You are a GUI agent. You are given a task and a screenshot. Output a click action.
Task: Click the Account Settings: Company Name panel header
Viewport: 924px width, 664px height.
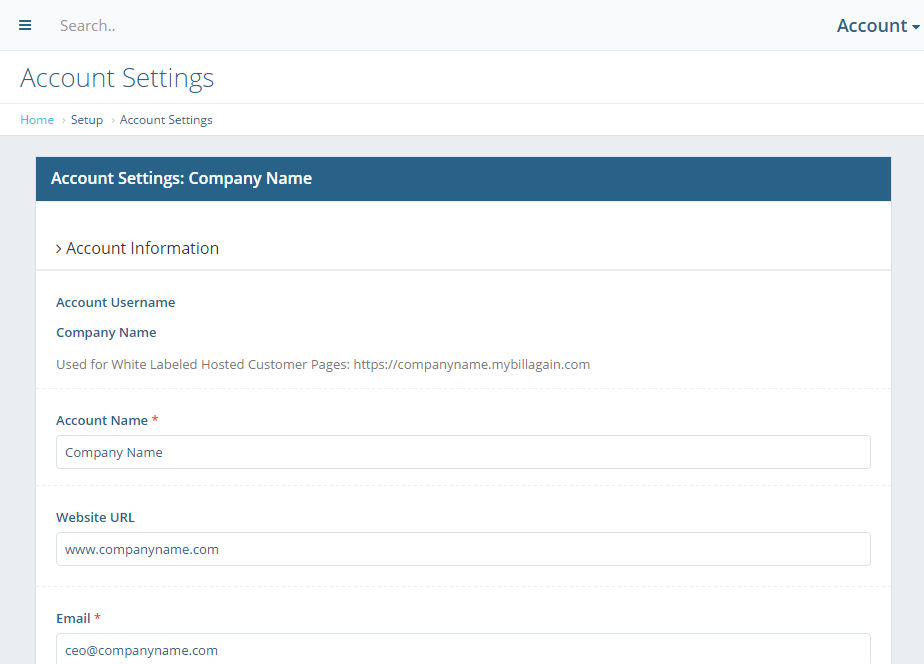click(463, 179)
